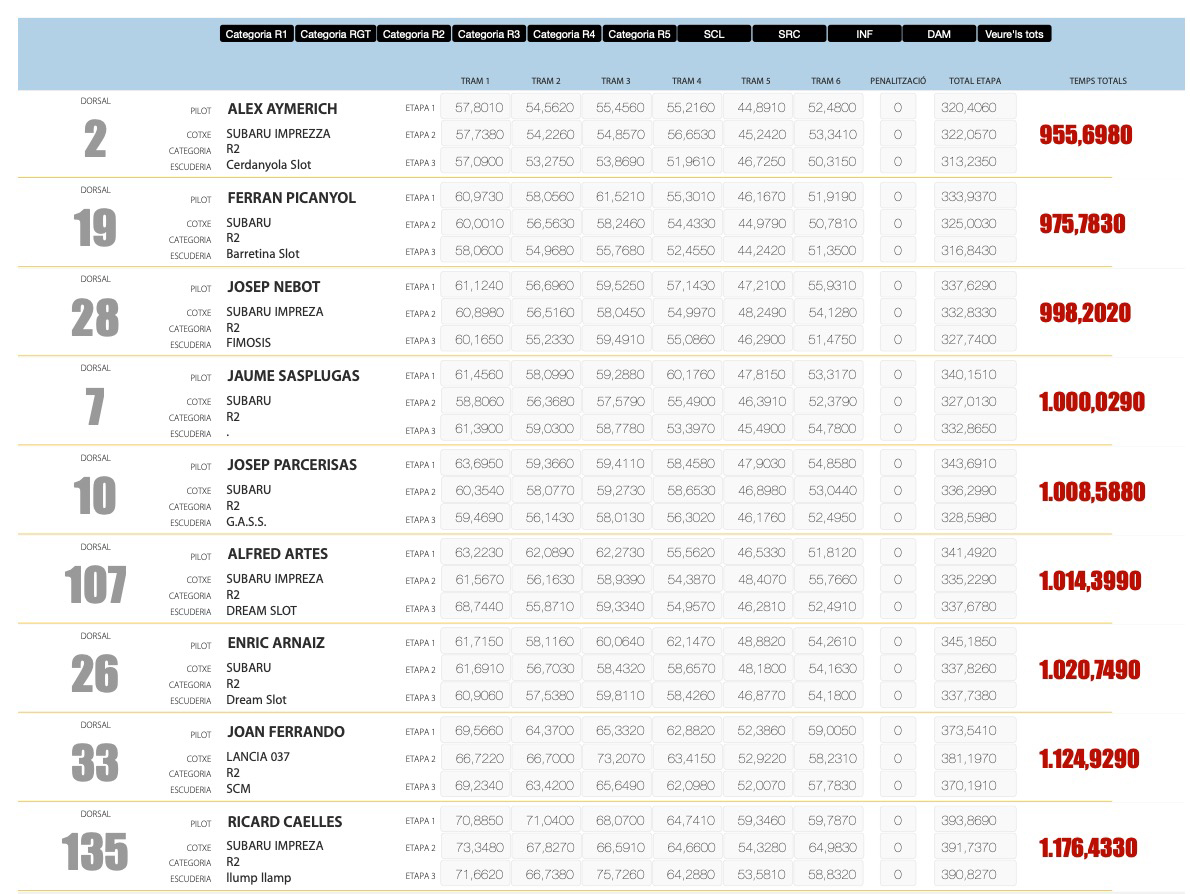
Task: Click the Veure'ls tots button
Action: [x=1014, y=34]
